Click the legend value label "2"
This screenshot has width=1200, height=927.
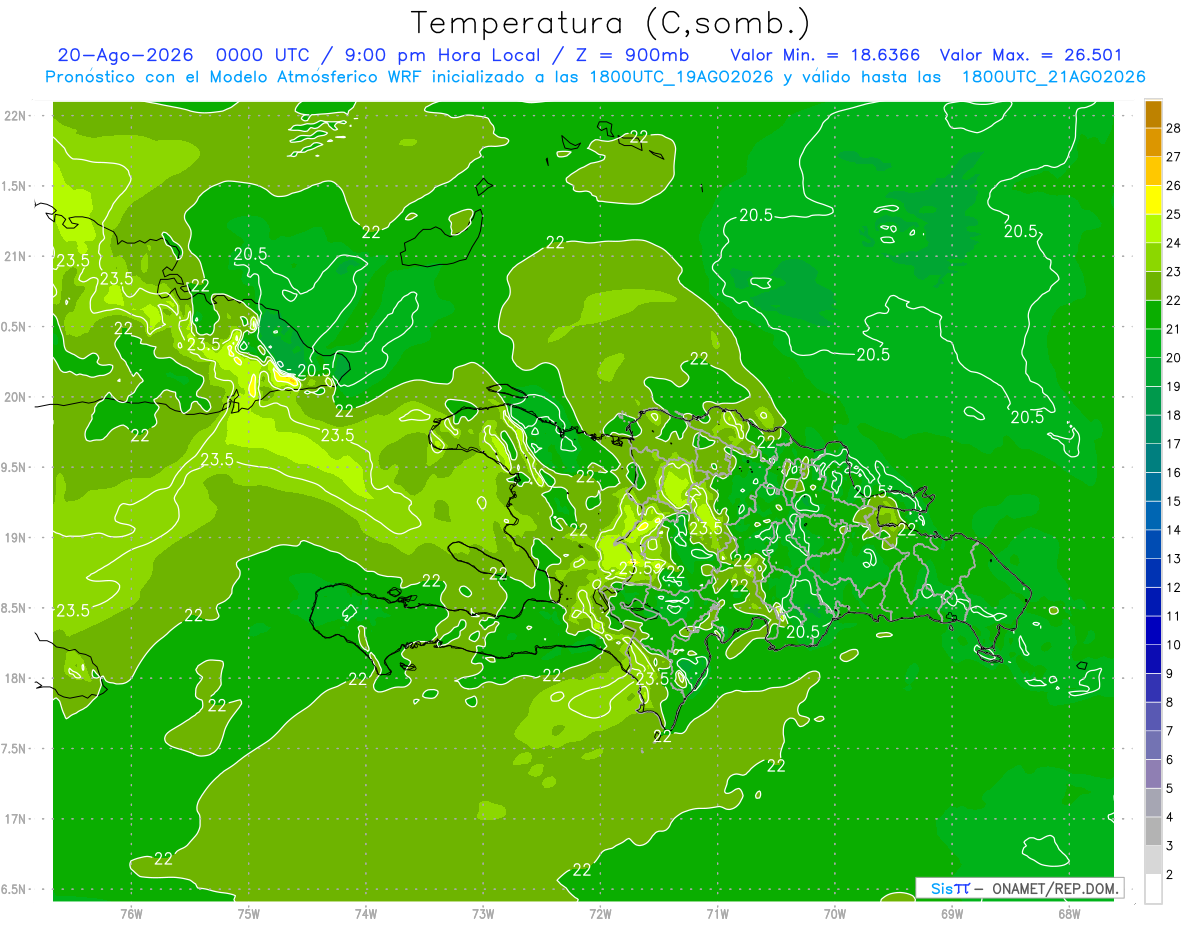[1170, 875]
